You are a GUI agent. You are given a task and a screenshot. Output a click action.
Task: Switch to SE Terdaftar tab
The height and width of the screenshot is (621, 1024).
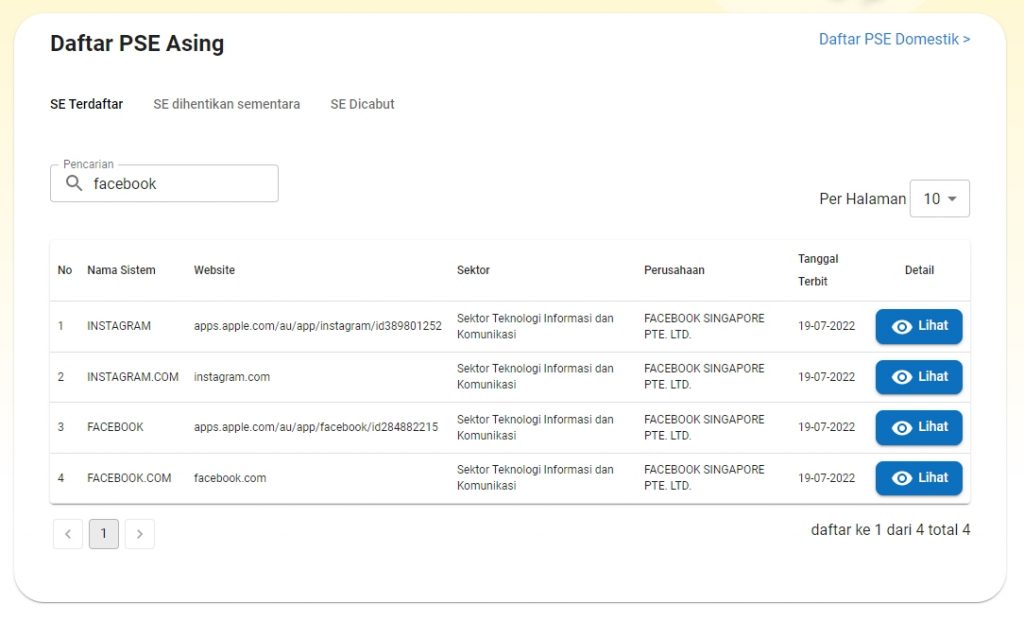[x=87, y=104]
